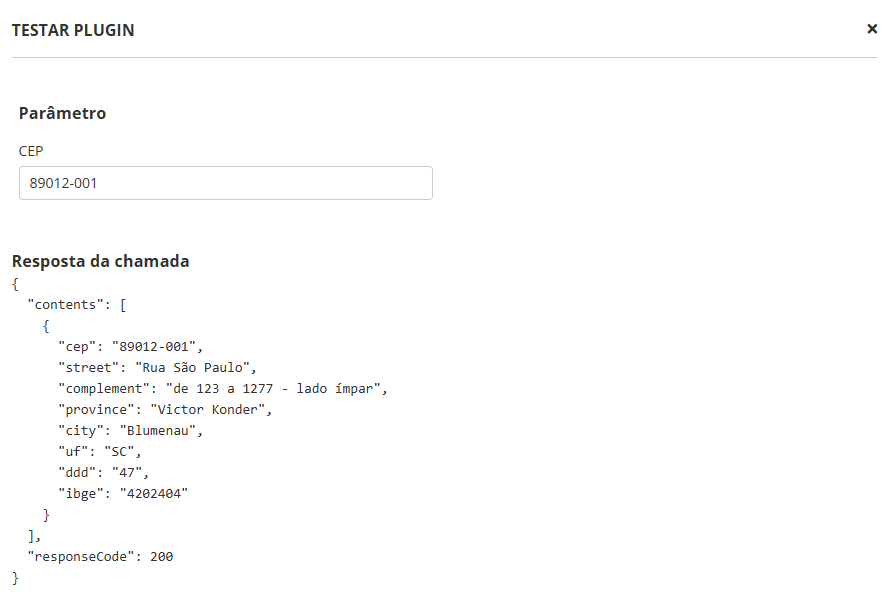890x601 pixels.
Task: Close the Testar Plugin dialog
Action: (x=871, y=29)
